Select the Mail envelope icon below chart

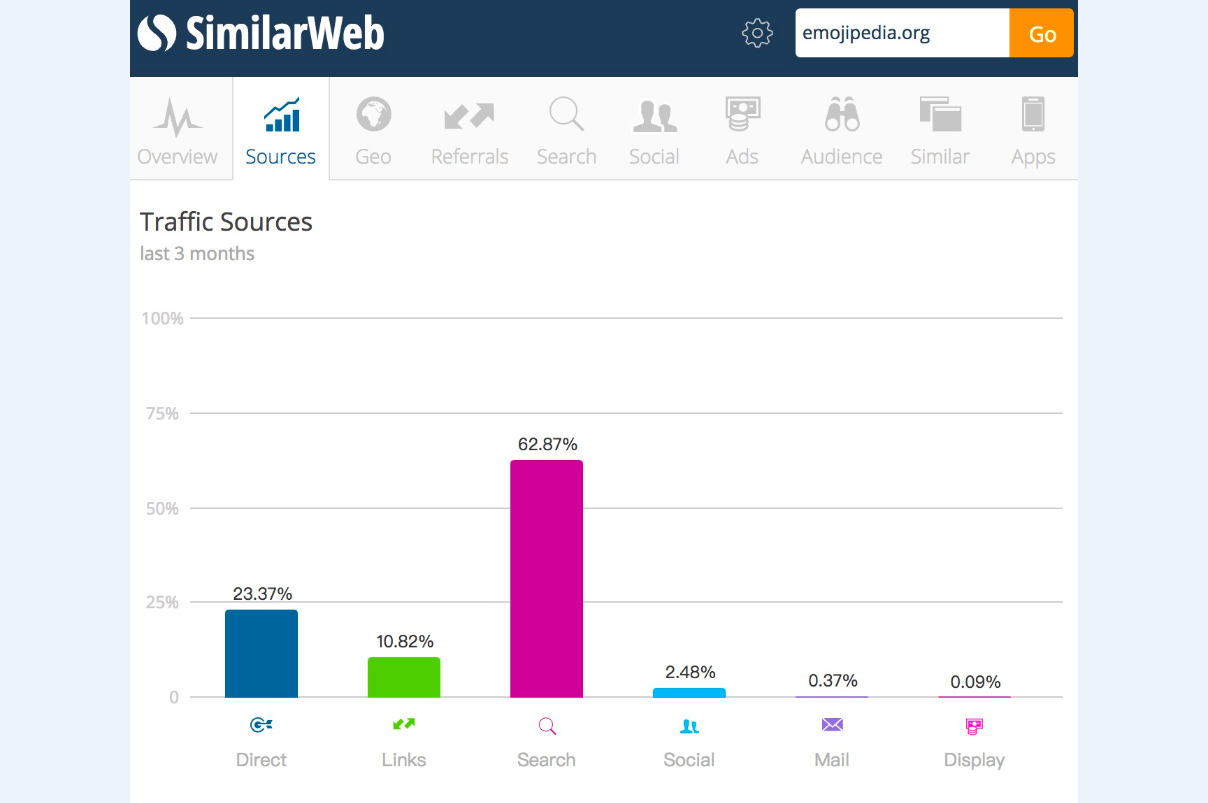pos(832,725)
